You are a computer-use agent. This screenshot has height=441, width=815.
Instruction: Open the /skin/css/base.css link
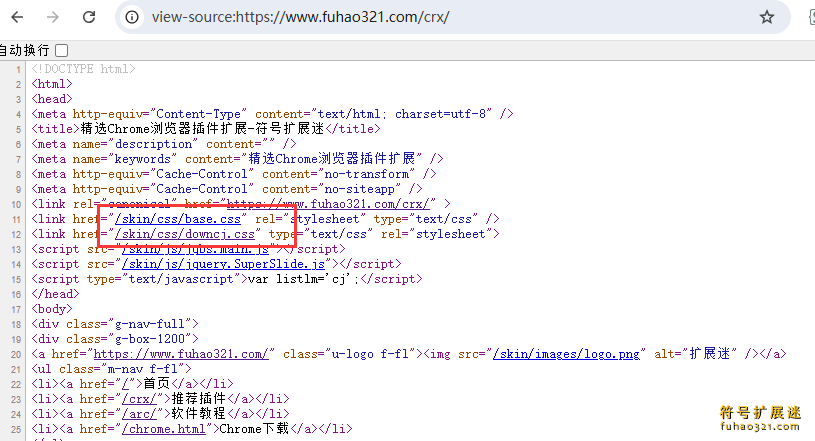coord(178,219)
